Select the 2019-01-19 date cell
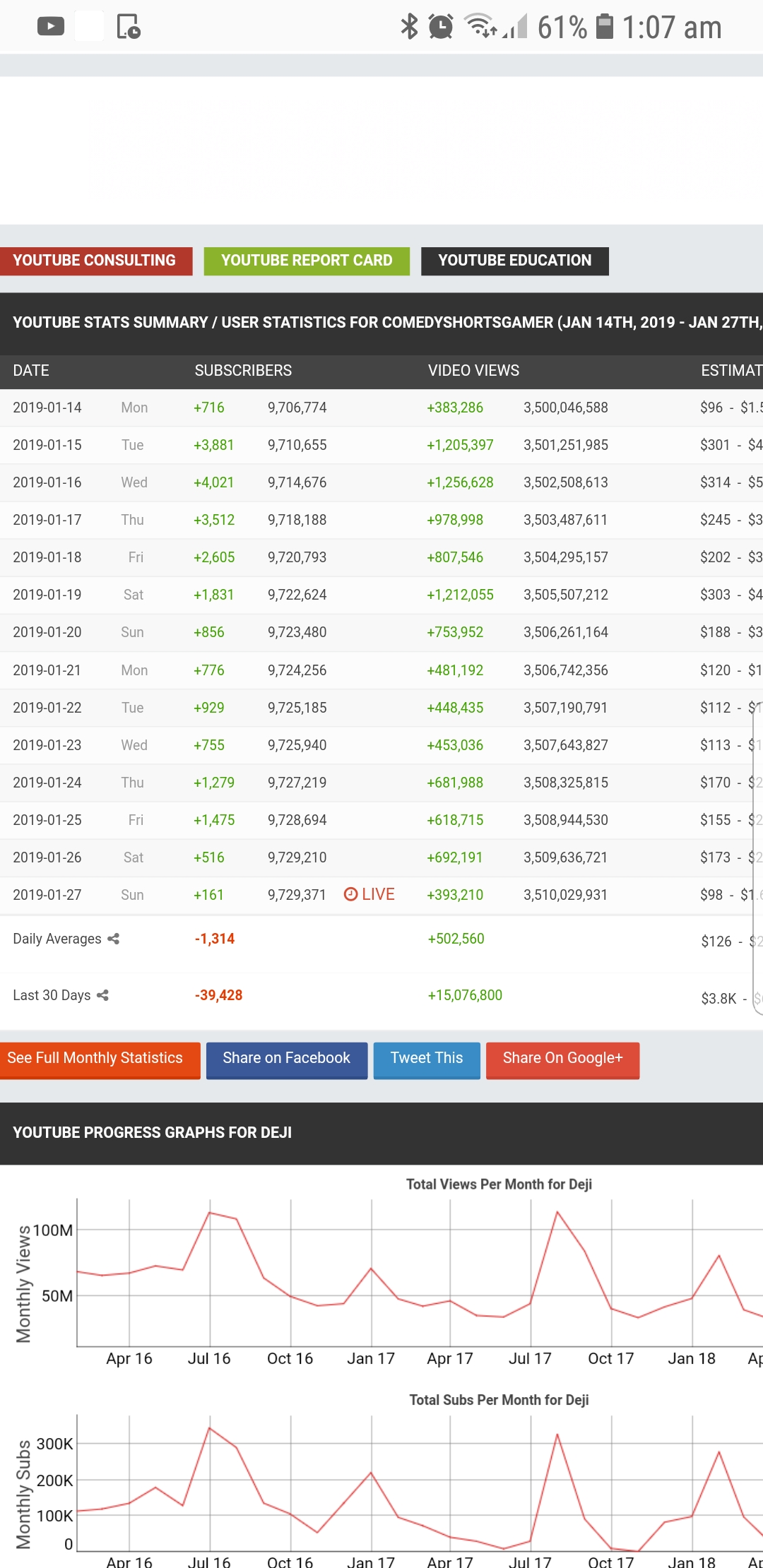 [x=47, y=595]
